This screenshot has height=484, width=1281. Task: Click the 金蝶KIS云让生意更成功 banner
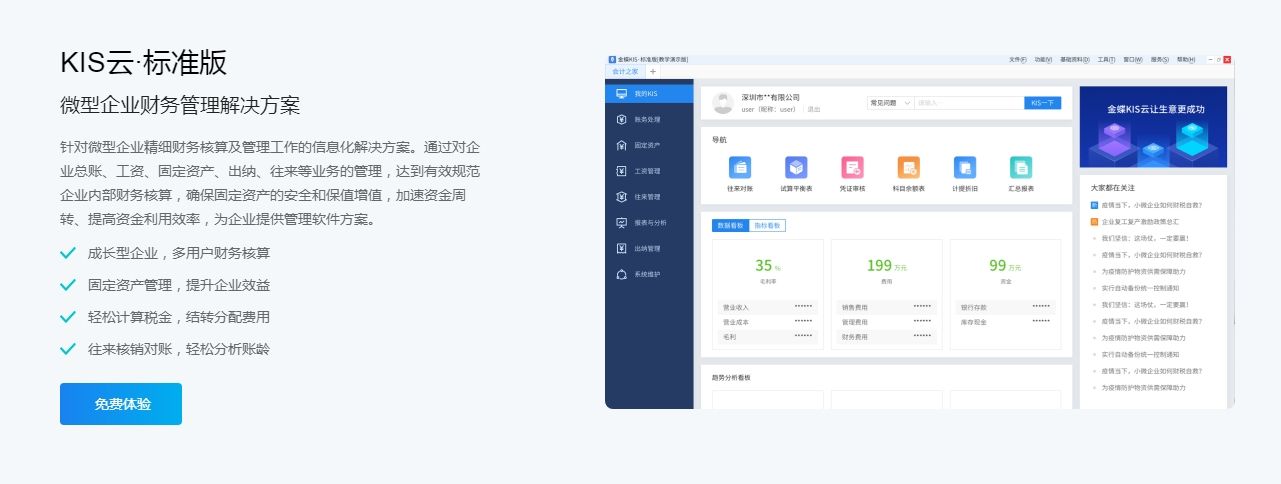(1154, 126)
